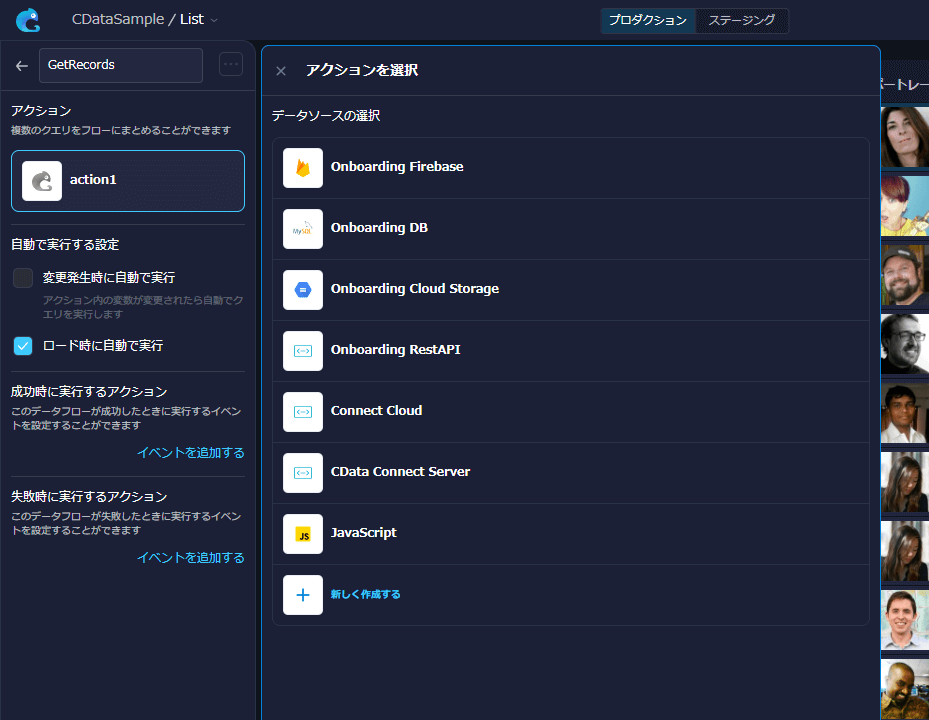Click the CData Connect Server icon
Viewport: 929px width, 720px height.
[303, 473]
